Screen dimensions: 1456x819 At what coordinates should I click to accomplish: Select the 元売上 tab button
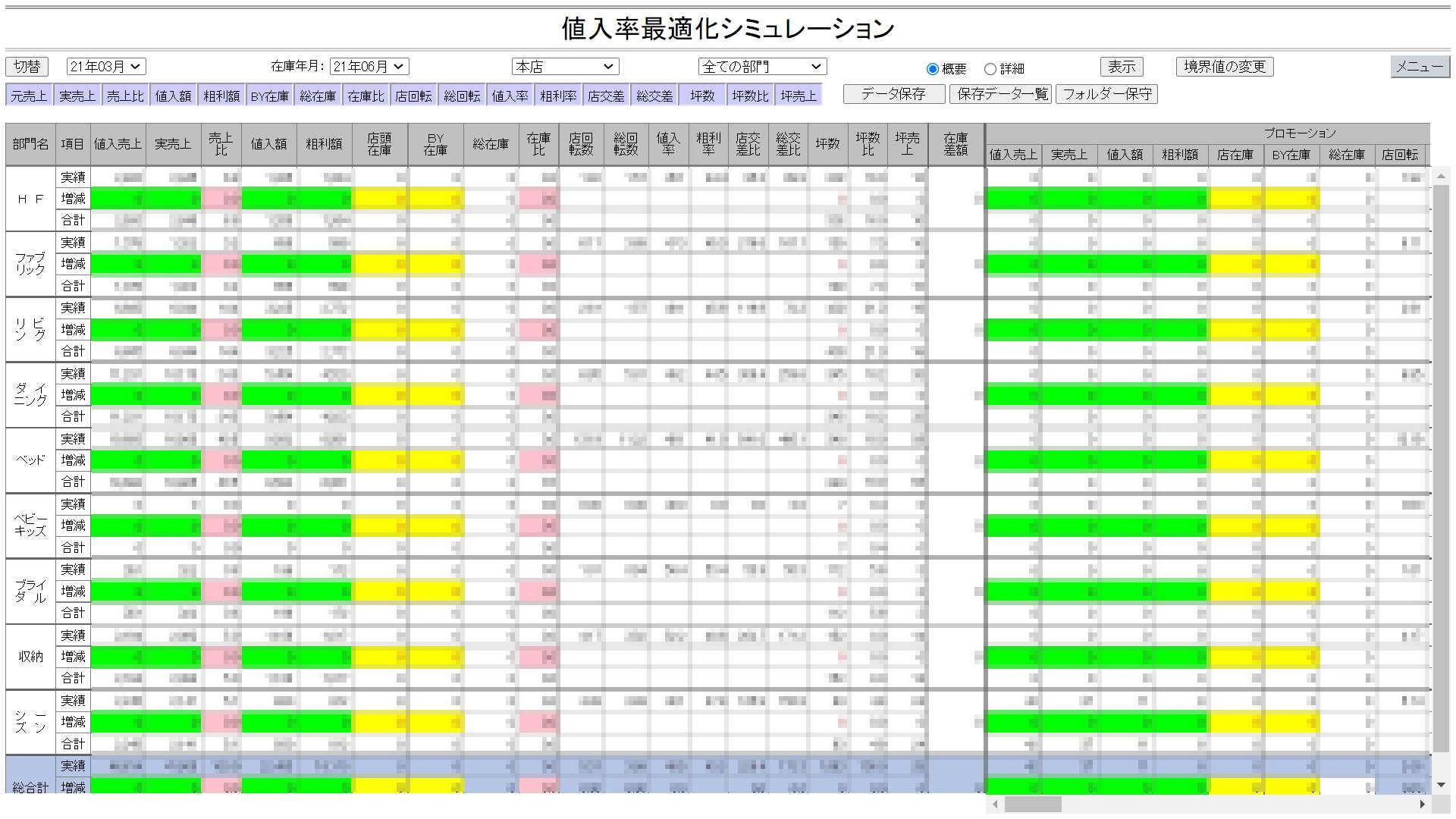tap(29, 96)
